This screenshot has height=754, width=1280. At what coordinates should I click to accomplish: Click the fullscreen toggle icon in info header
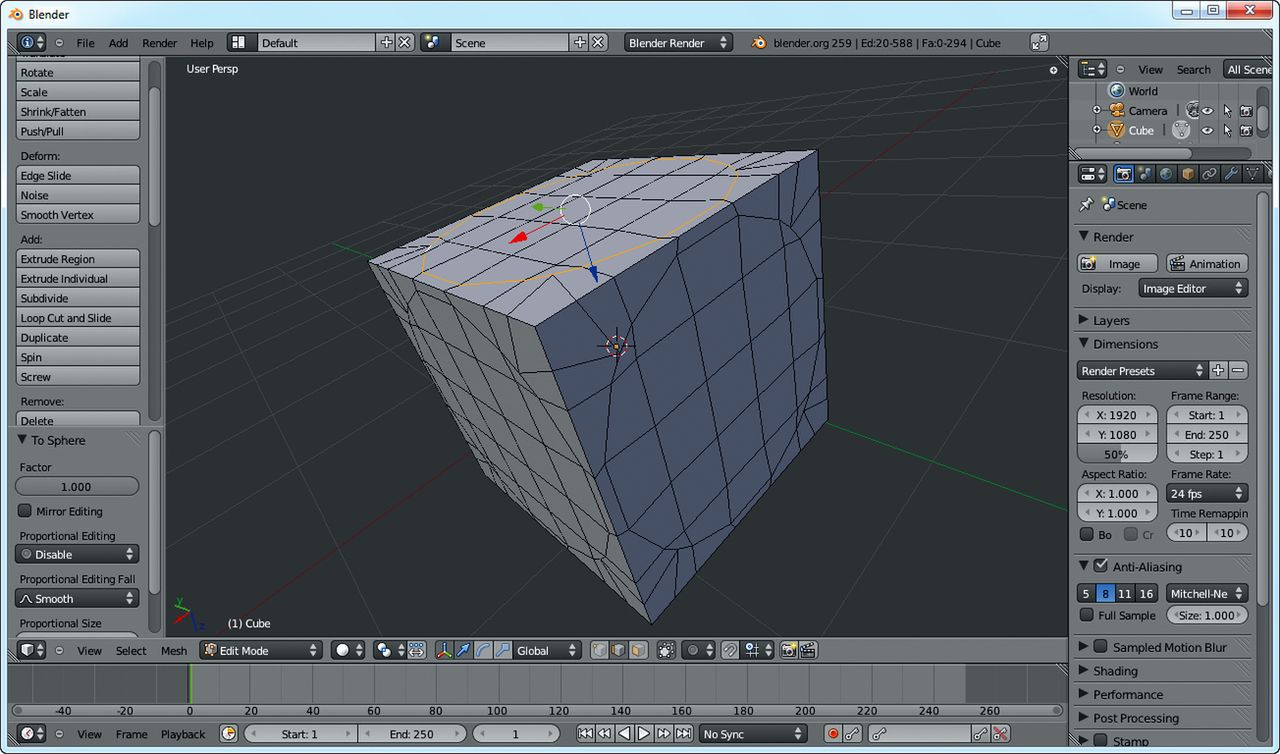pos(1039,42)
